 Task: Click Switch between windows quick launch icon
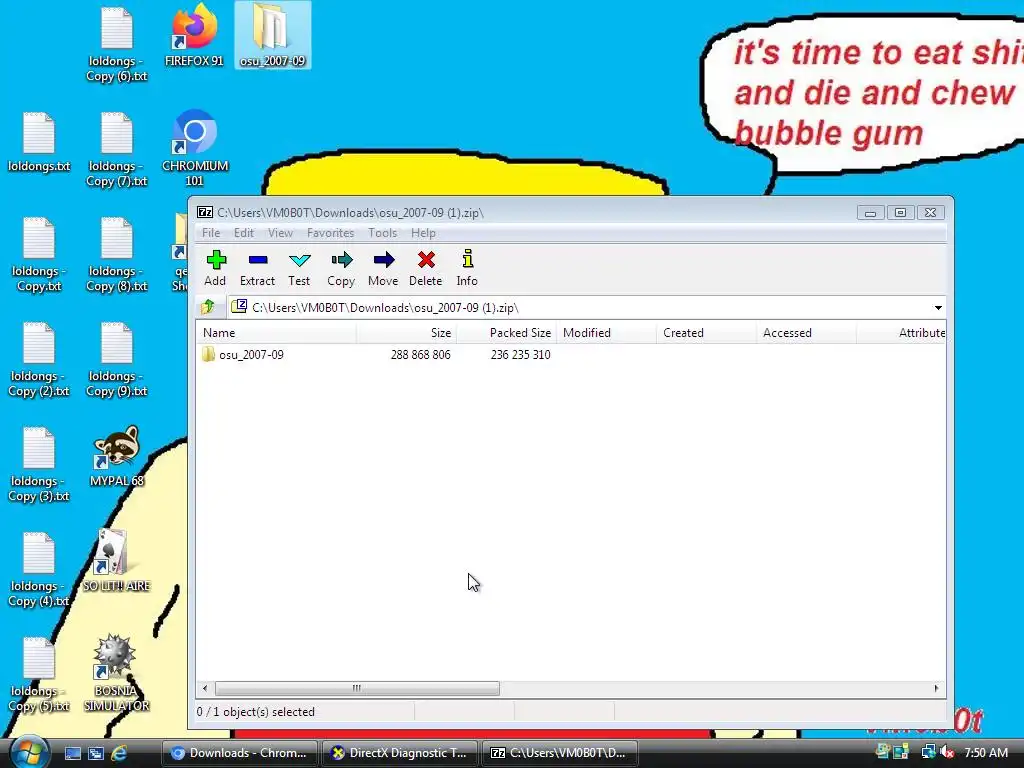(x=96, y=753)
